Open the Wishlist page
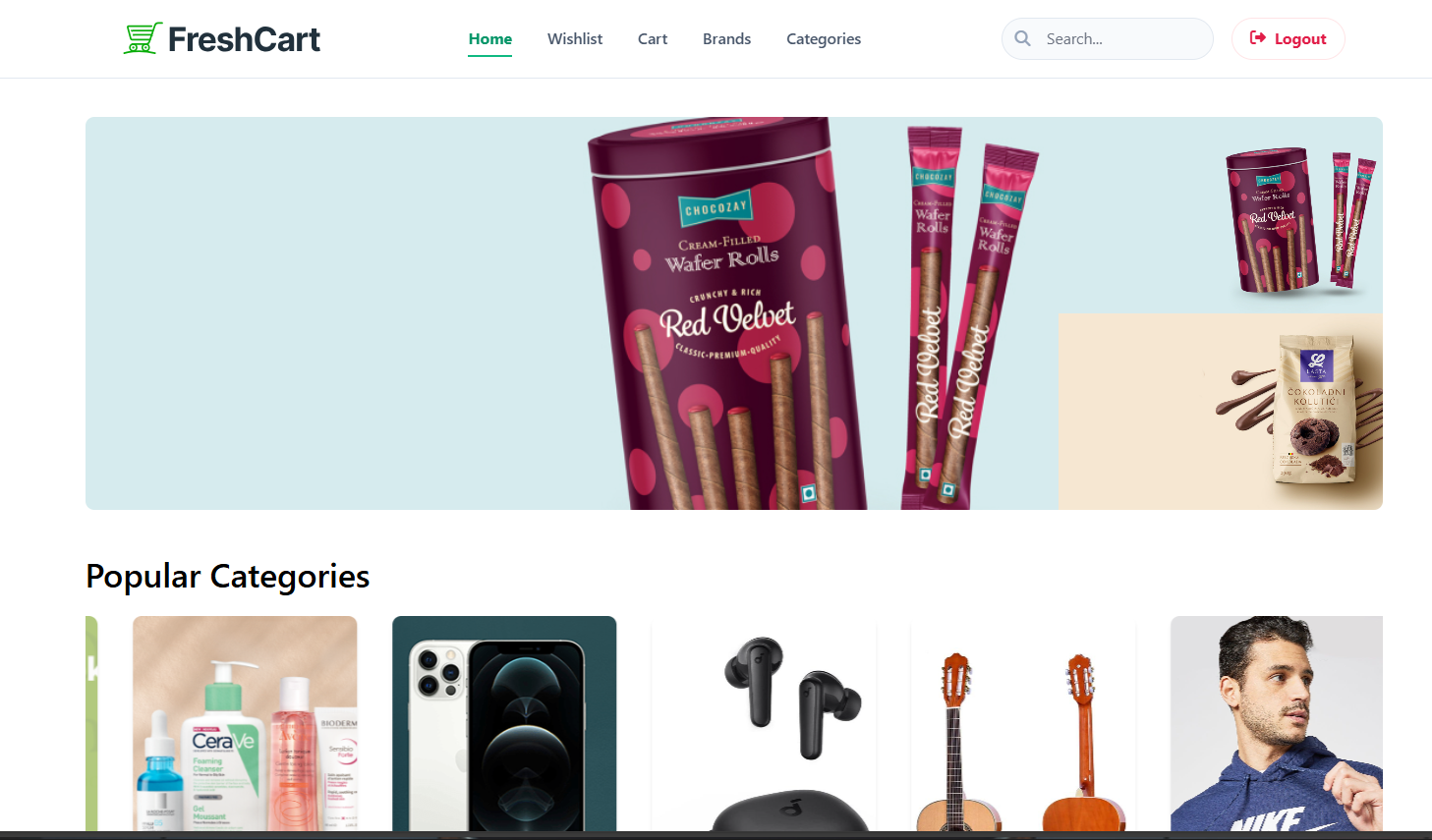 575,39
